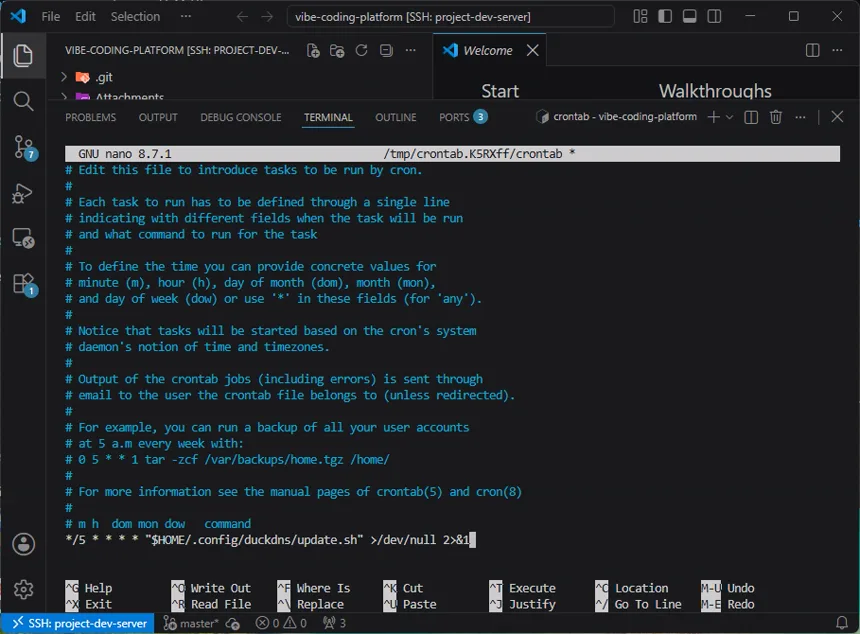Open Source Control view with 7 changes
860x634 pixels.
24,148
